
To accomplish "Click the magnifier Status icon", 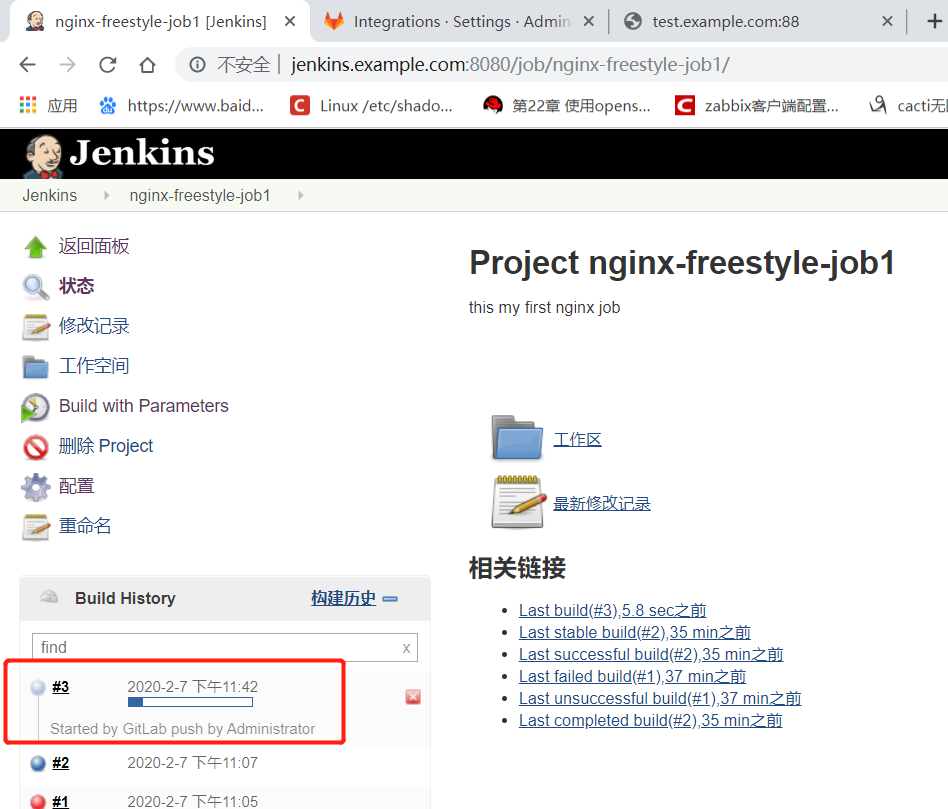I will [36, 287].
